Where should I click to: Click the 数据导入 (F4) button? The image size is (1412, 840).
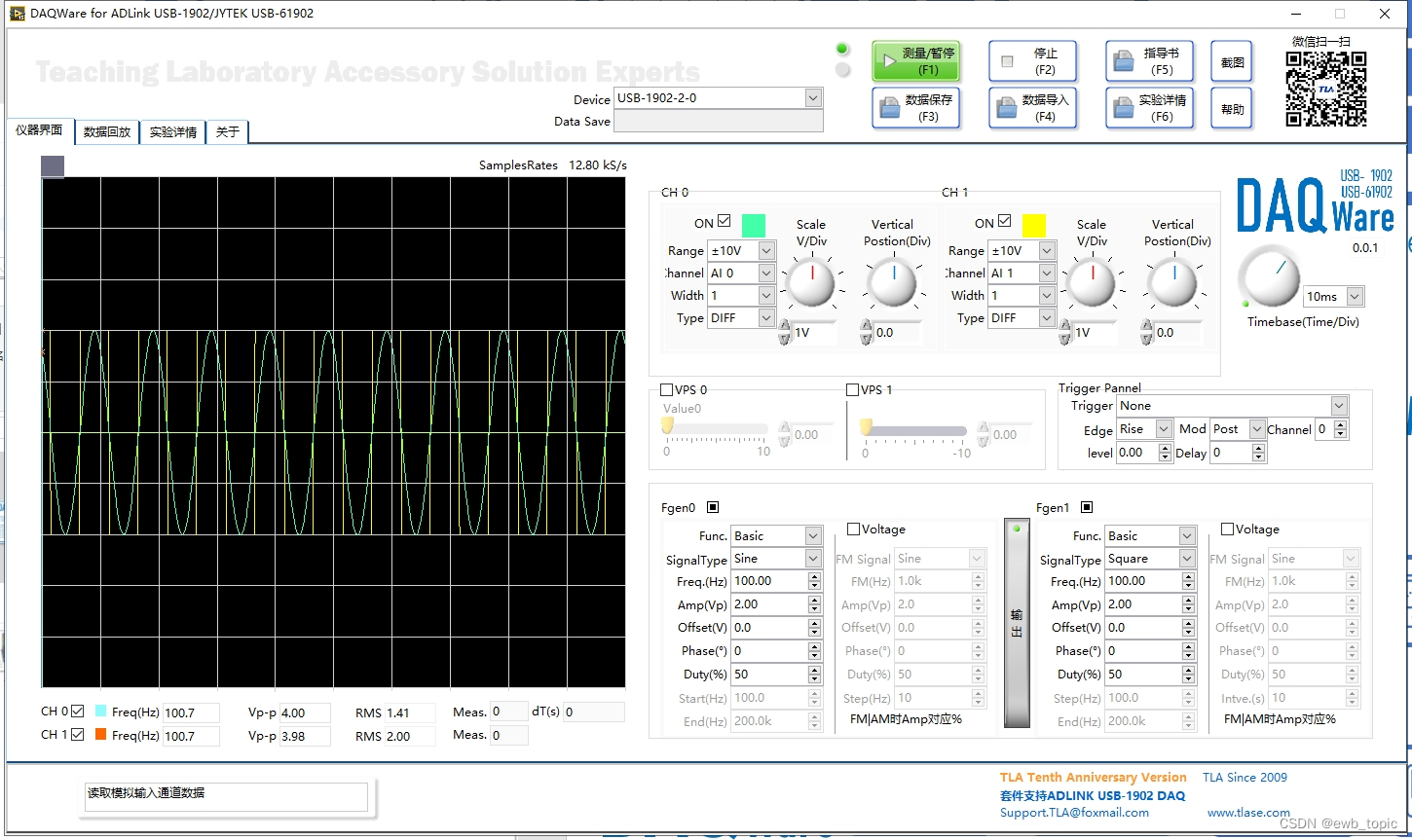pos(1033,108)
